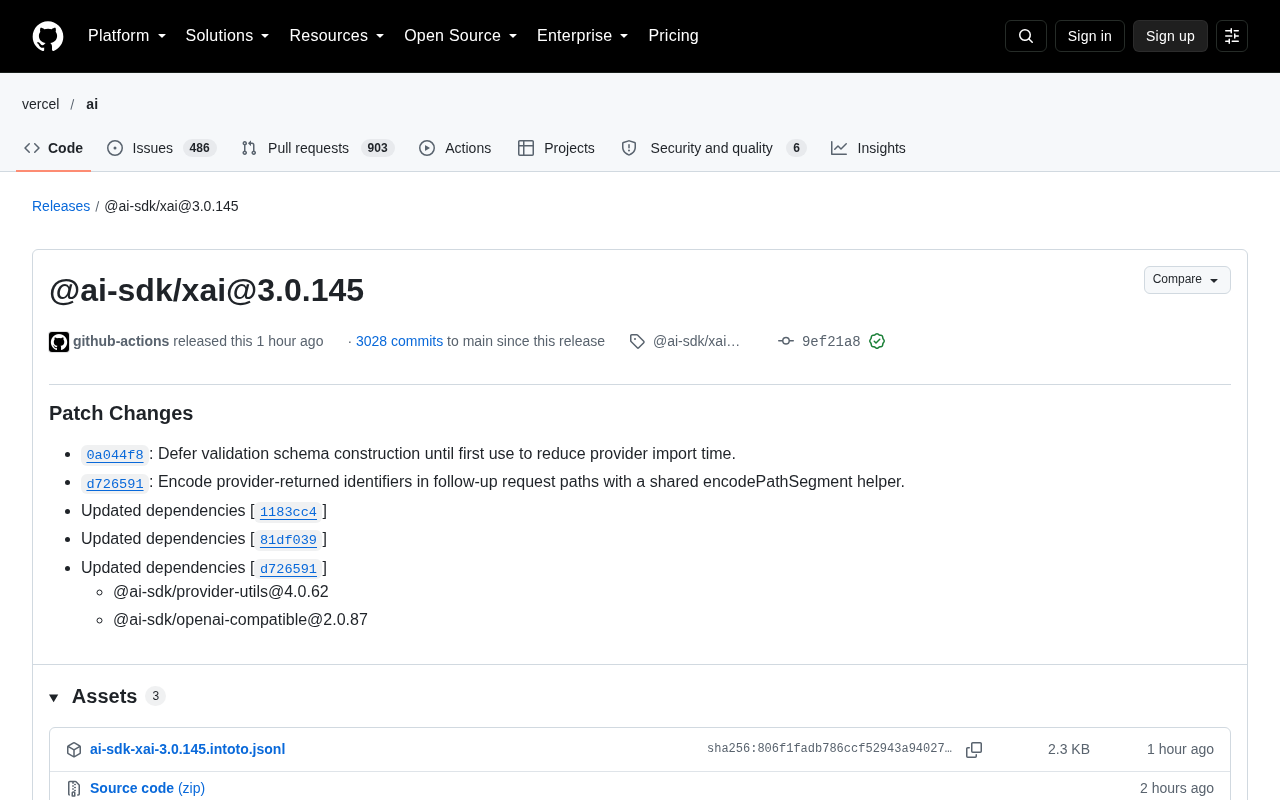Show the verified signature check badge
1280x800 pixels.
point(877,341)
